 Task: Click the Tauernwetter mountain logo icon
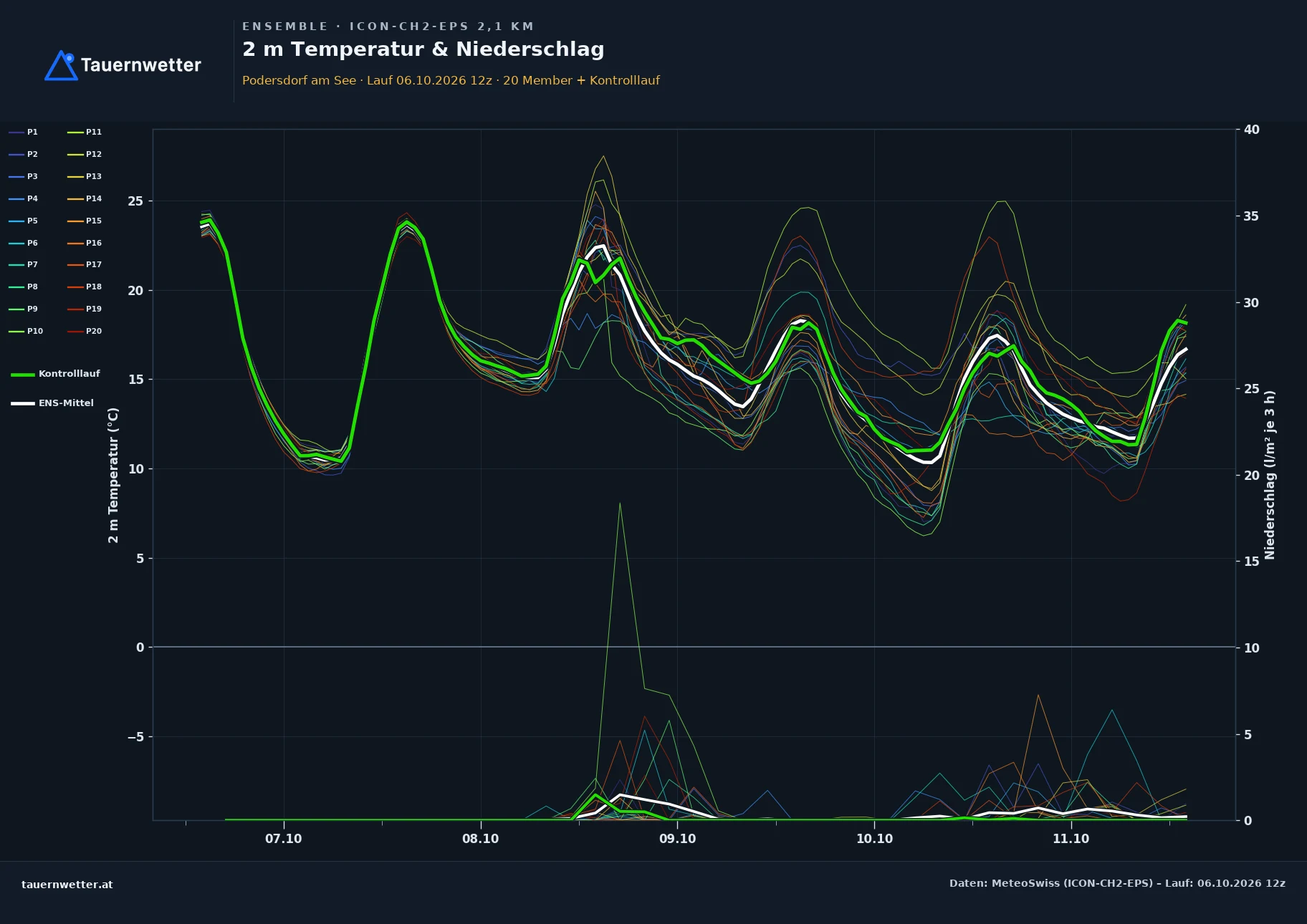(61, 65)
